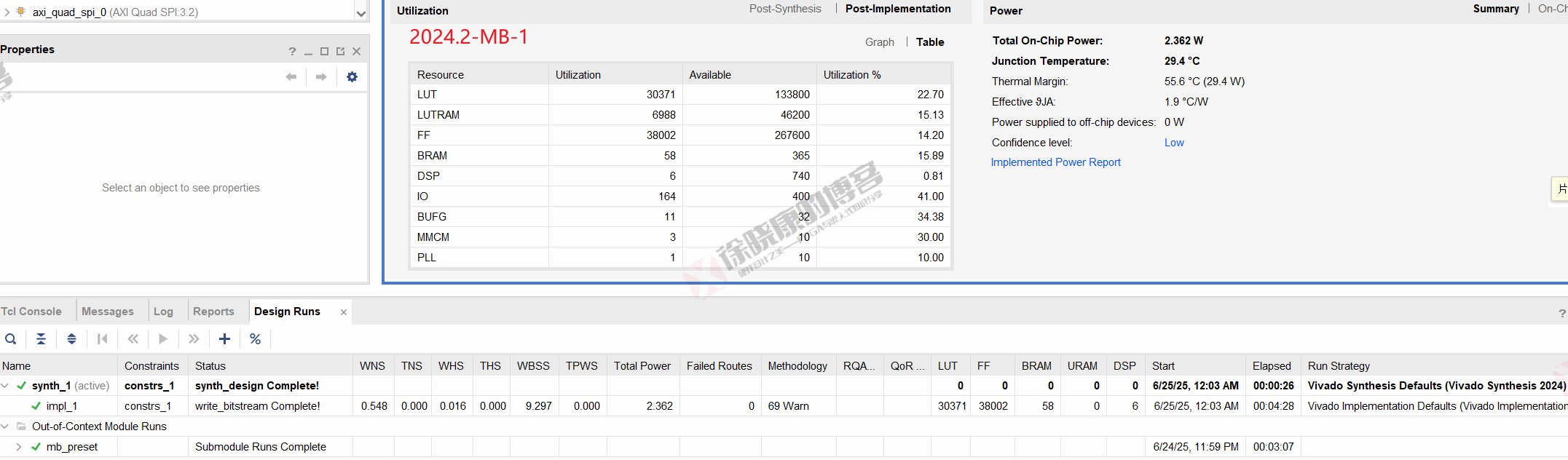Toggle percentage display in Design Runs
Image resolution: width=1568 pixels, height=460 pixels.
coord(255,338)
